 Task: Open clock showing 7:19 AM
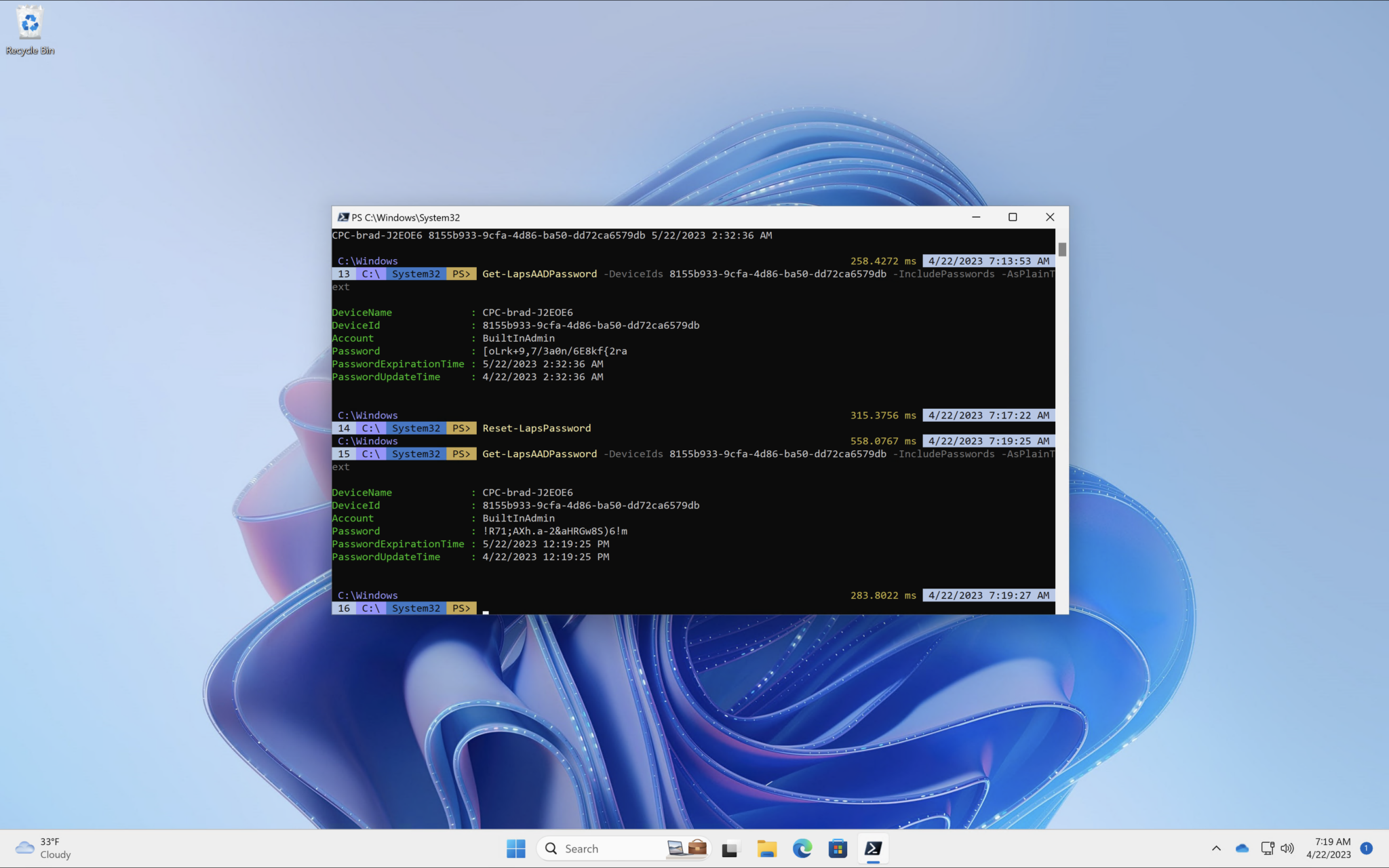click(1328, 848)
